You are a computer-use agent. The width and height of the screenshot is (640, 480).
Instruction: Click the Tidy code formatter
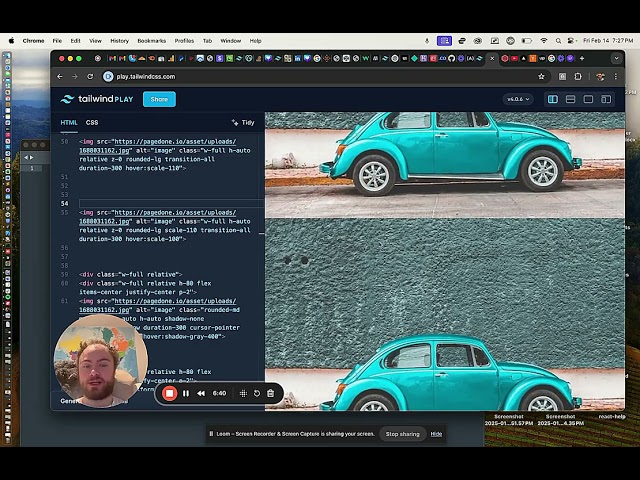pos(243,122)
